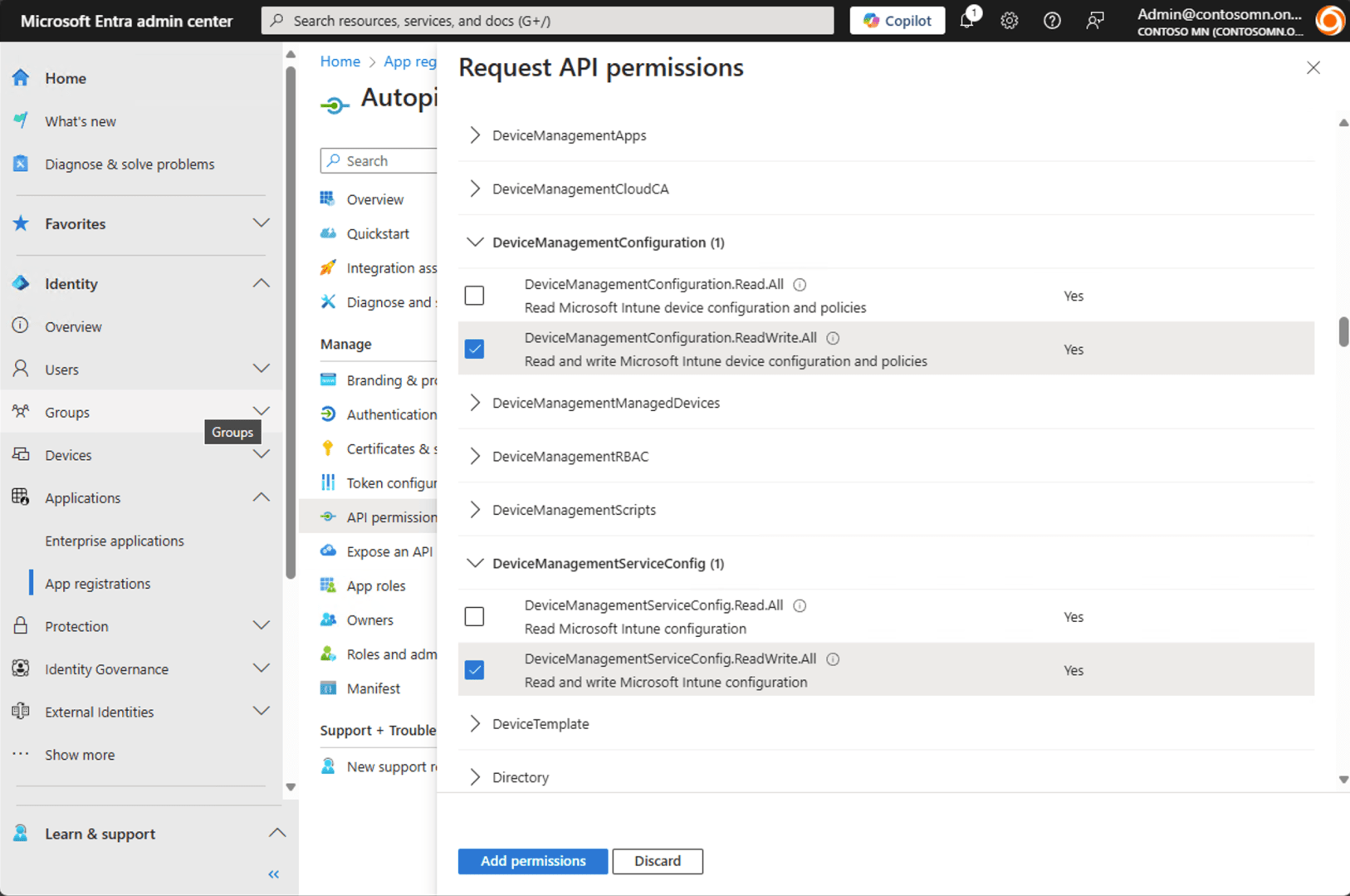1350x896 pixels.
Task: Open Enterprise applications in sidebar
Action: (115, 541)
